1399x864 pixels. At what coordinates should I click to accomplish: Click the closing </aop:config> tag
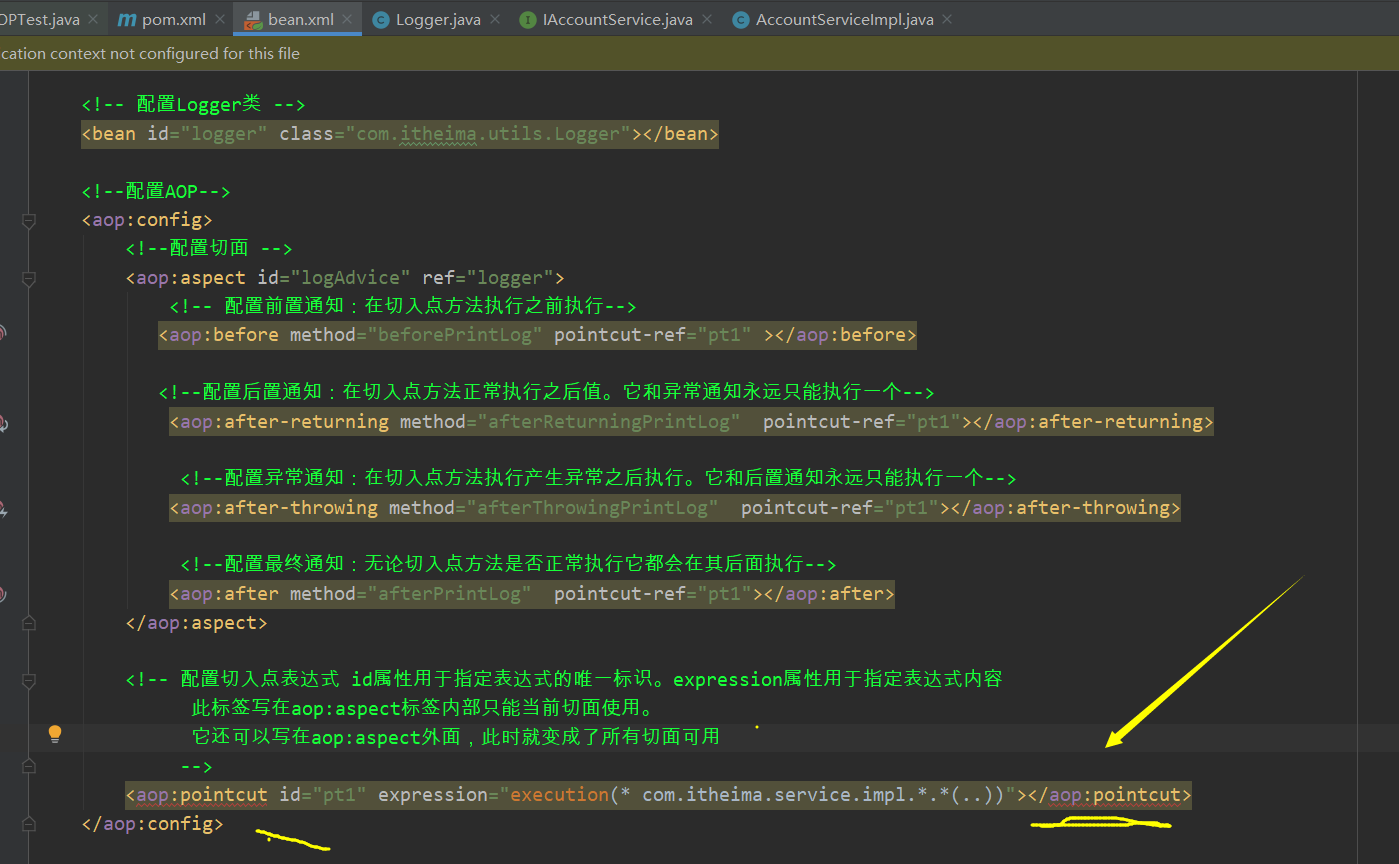[153, 824]
